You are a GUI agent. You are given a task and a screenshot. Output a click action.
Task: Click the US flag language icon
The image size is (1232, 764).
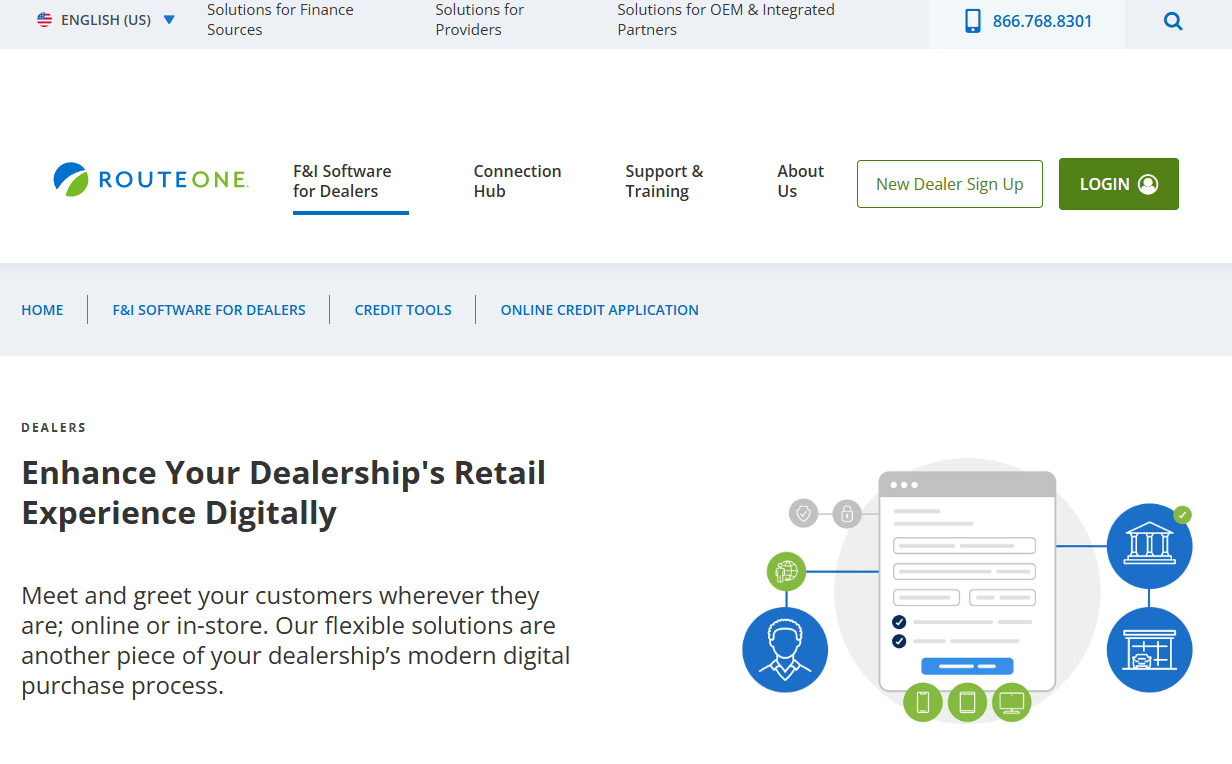point(45,19)
